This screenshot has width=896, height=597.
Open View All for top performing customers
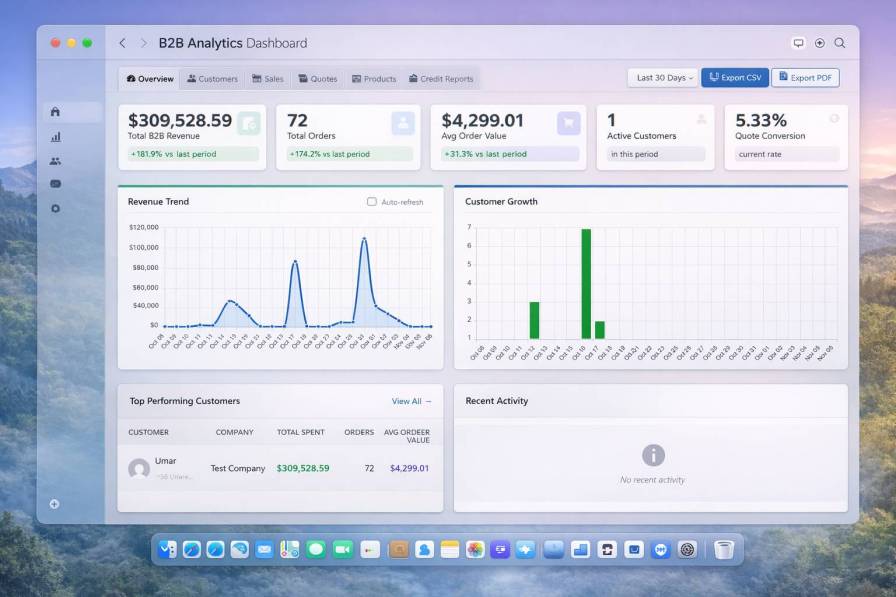(412, 400)
